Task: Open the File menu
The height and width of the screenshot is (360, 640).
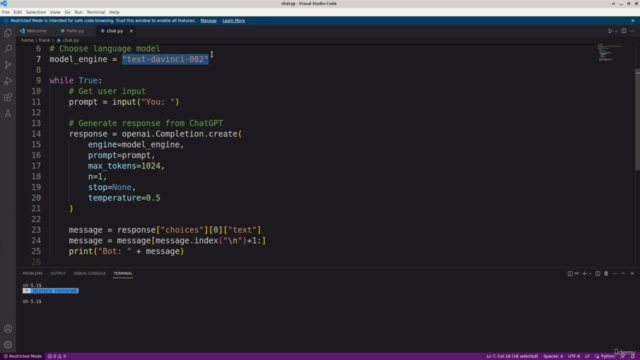Action: [x=6, y=12]
